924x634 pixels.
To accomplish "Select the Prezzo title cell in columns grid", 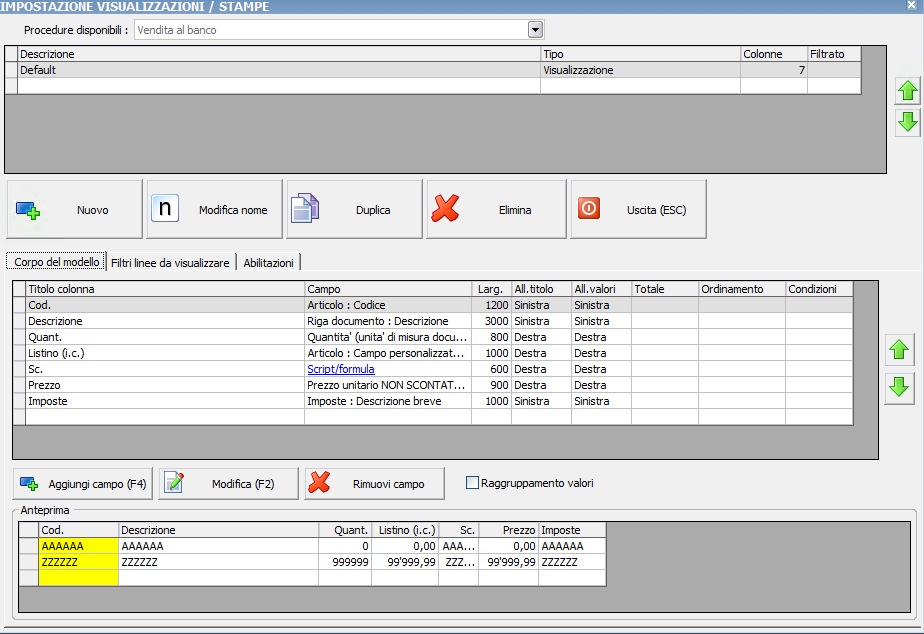I will (165, 384).
